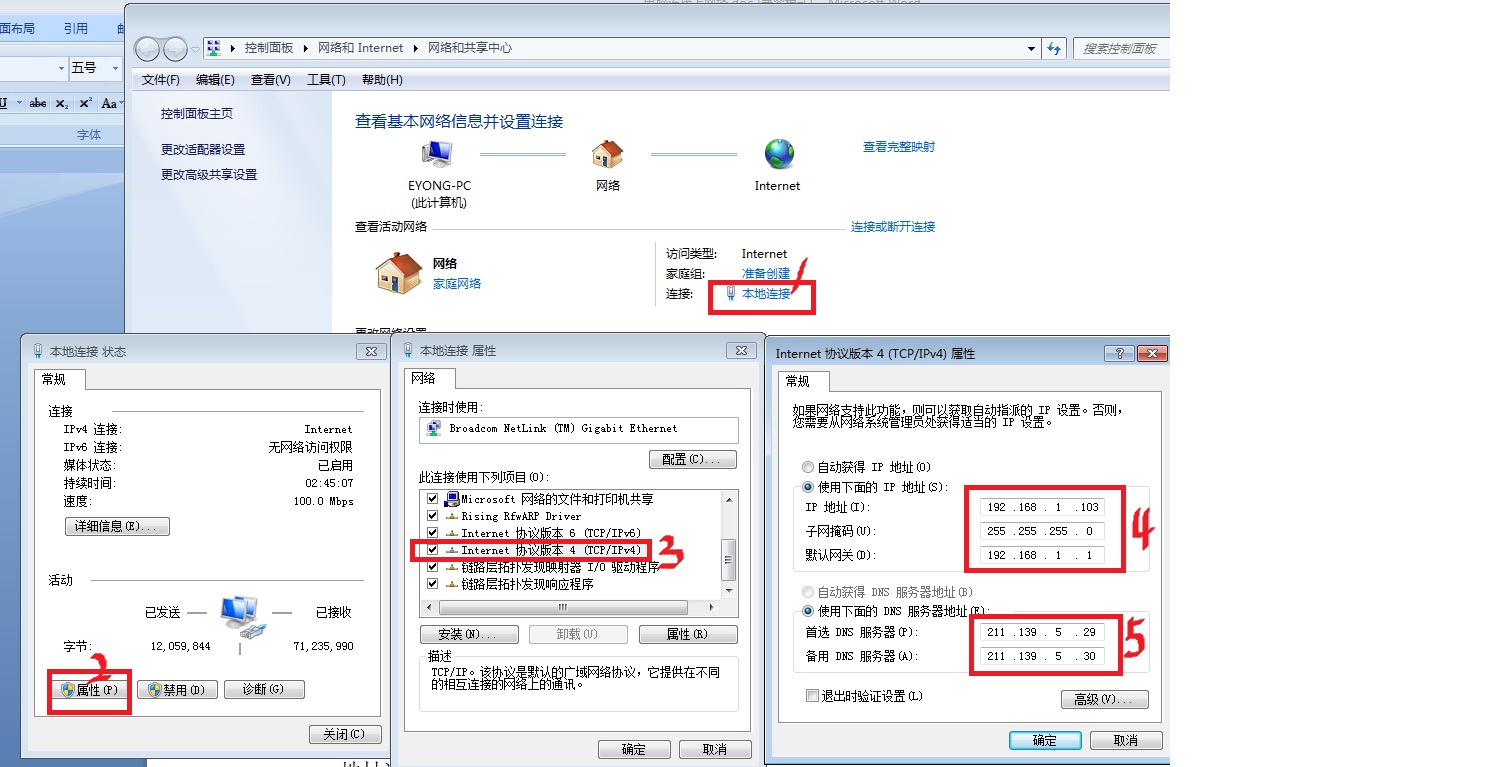This screenshot has height=767, width=1496.
Task: Click the 查看完整映射 link
Action: click(897, 146)
